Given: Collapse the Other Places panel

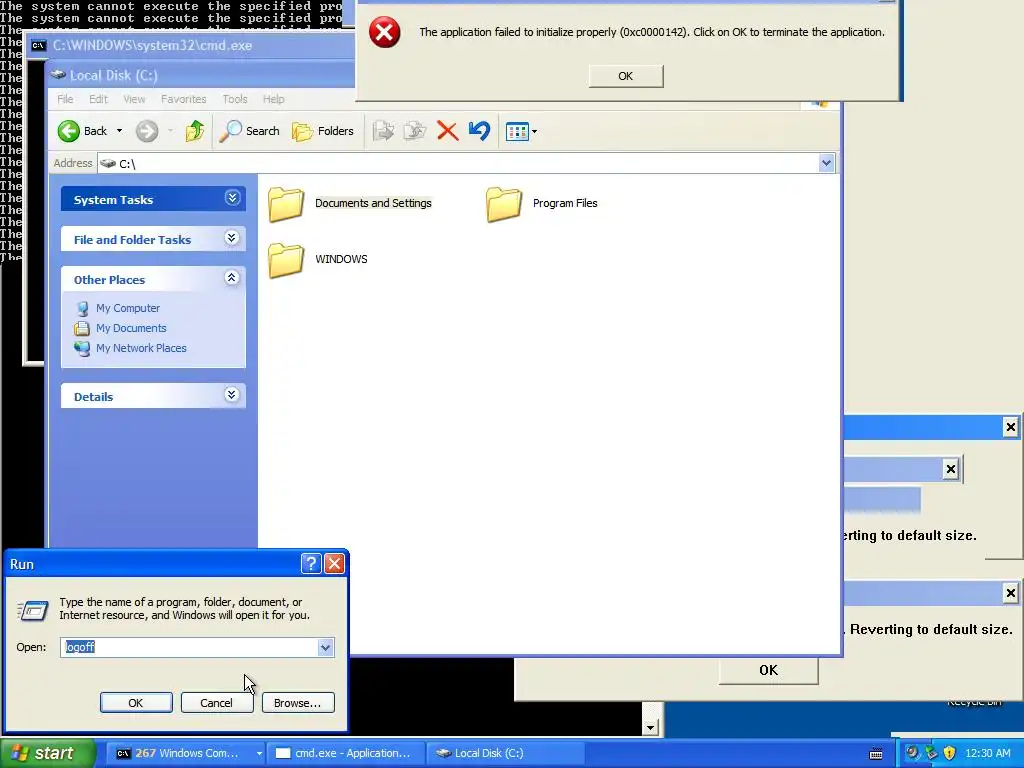Looking at the screenshot, I should coord(232,278).
